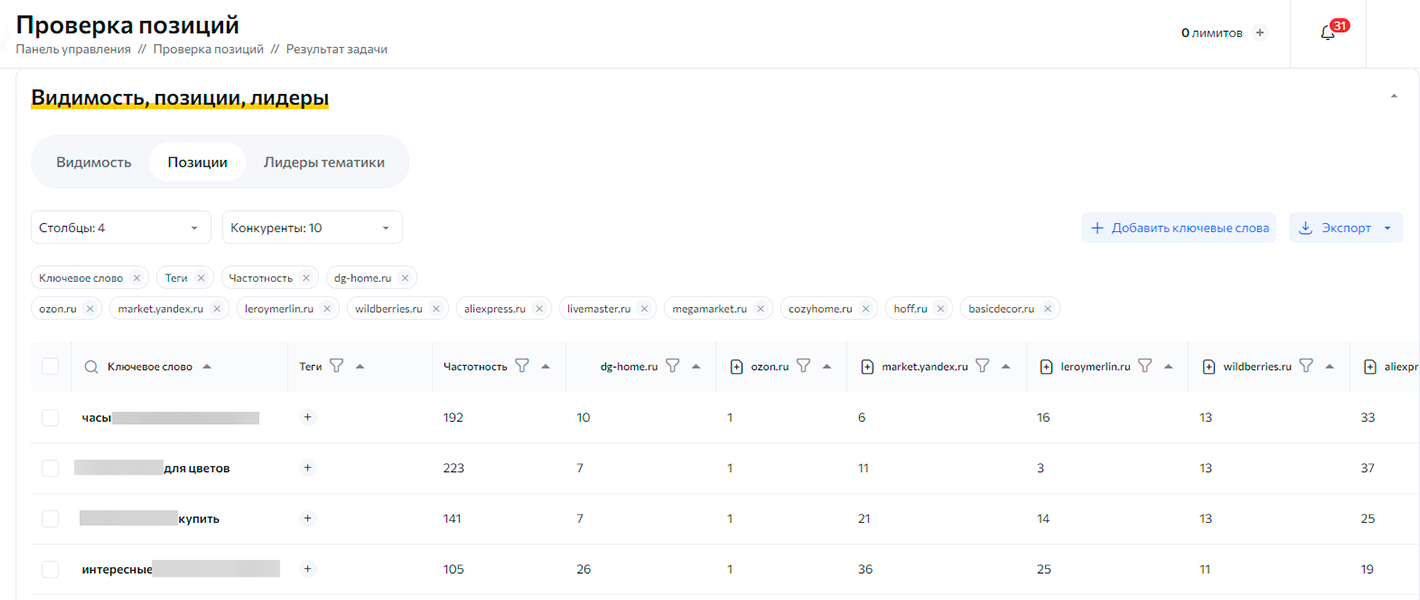Add limits with the plus icon
Viewport: 1420px width, 600px height.
pos(1260,33)
